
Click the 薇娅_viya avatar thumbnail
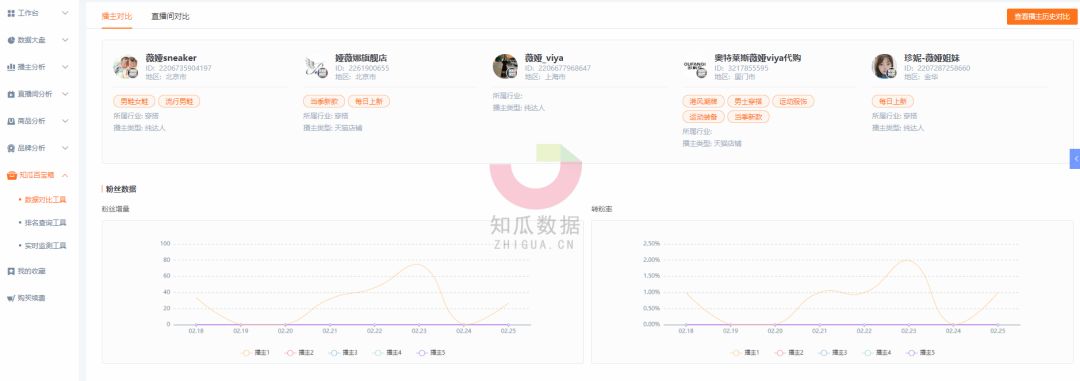pyautogui.click(x=505, y=66)
